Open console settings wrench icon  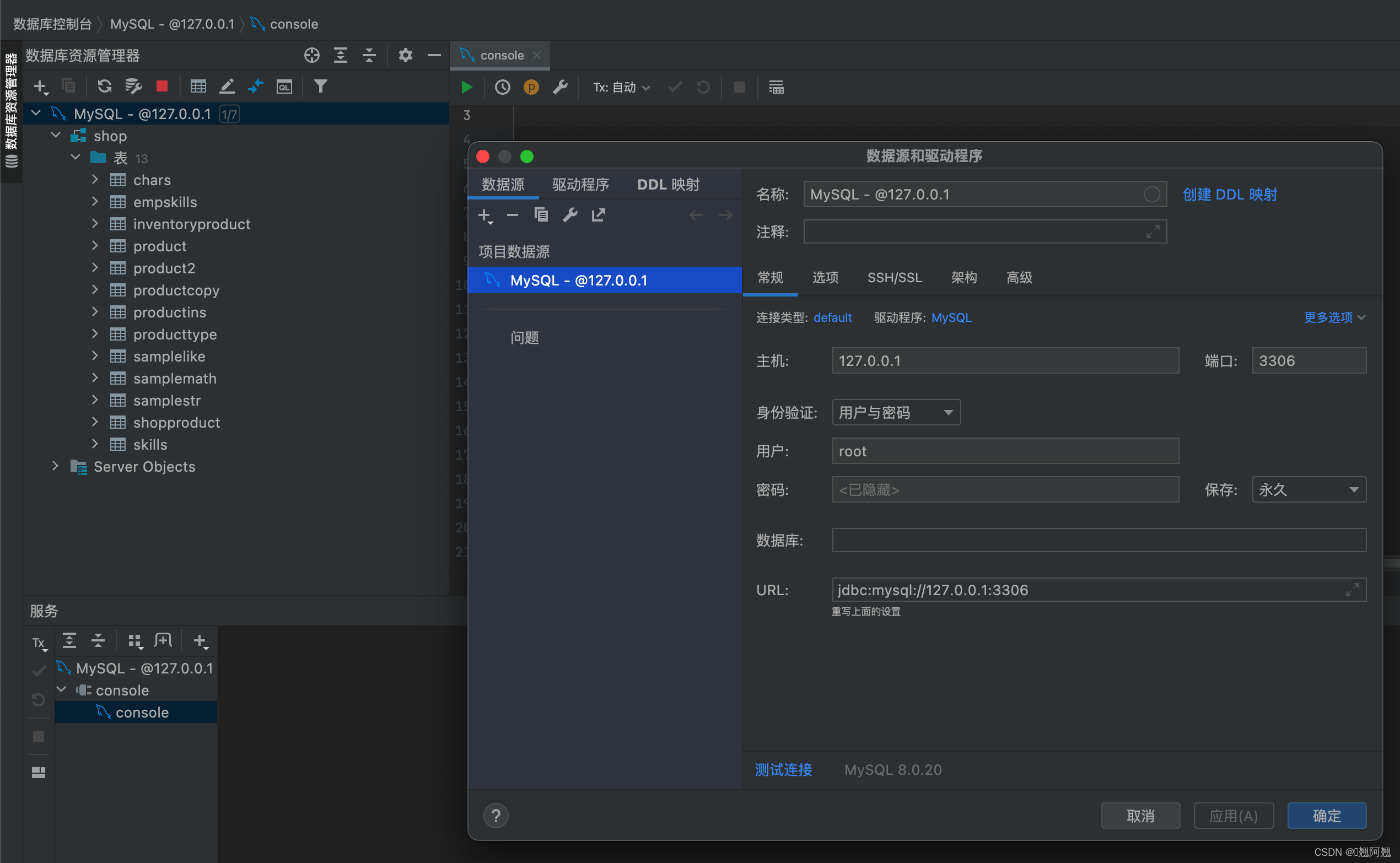(x=560, y=87)
